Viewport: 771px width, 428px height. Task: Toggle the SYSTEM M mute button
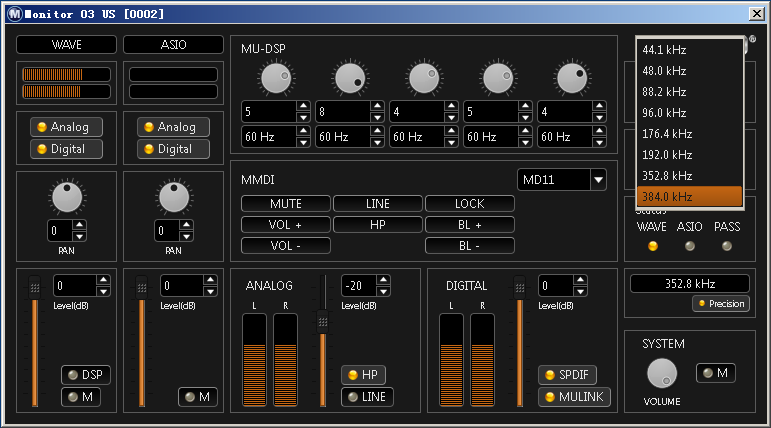point(715,373)
